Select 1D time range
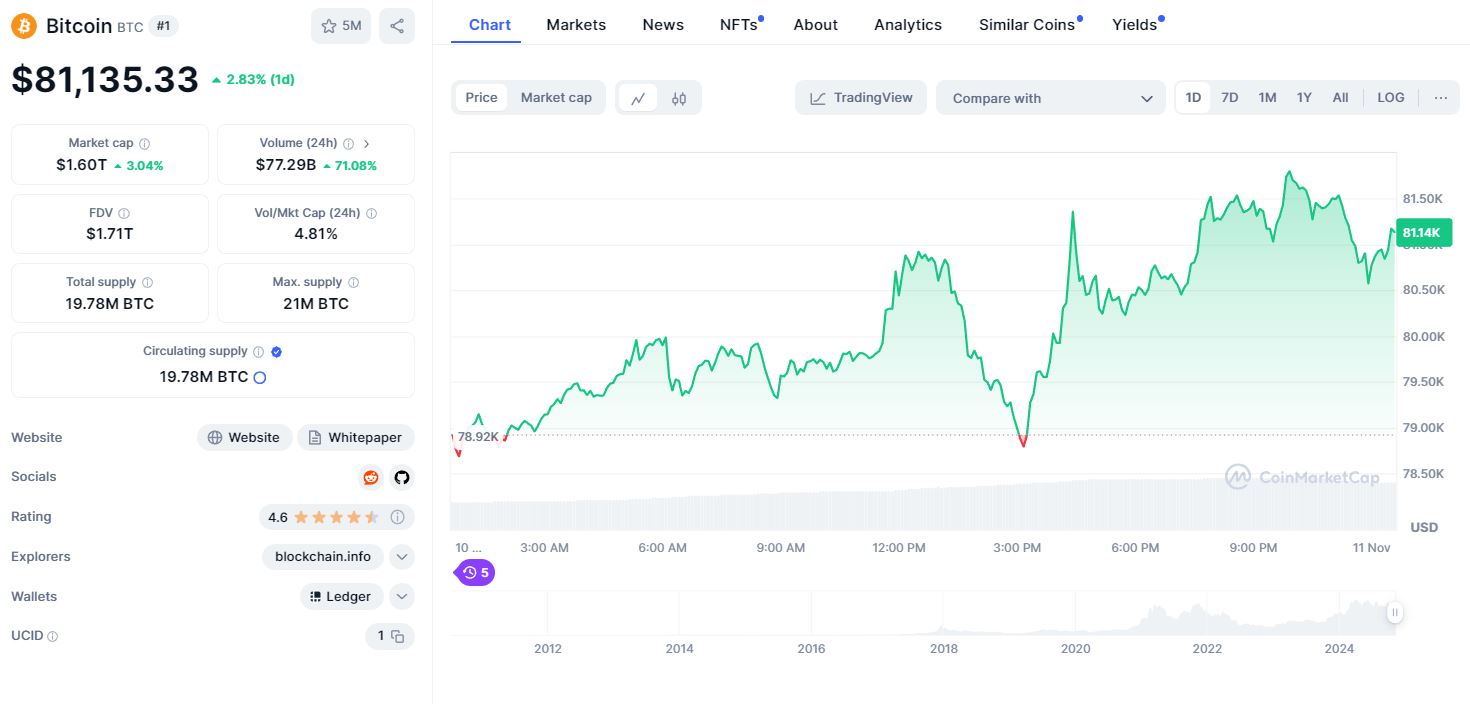The image size is (1470, 704). click(1193, 97)
